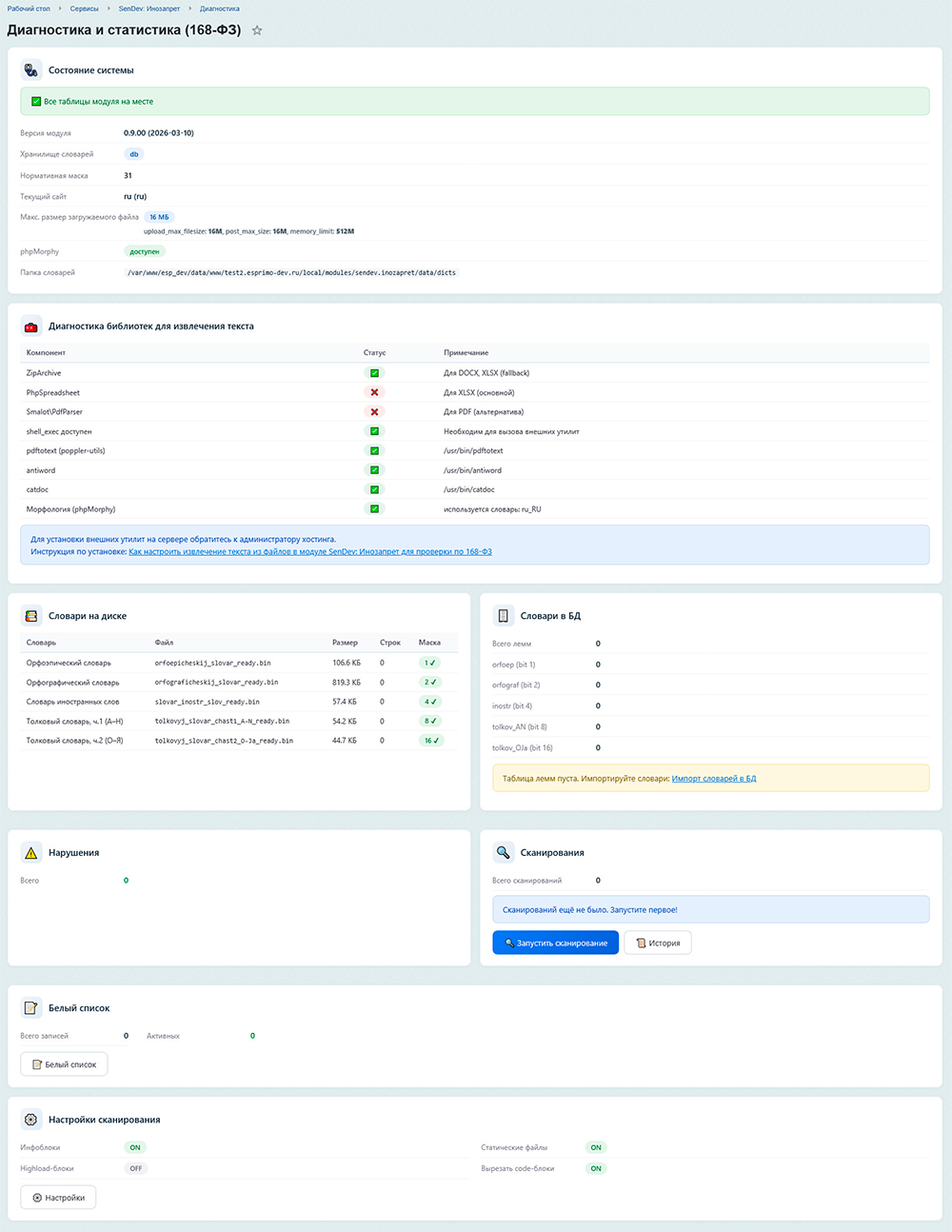Open the scan История button
The width and height of the screenshot is (952, 1232).
click(658, 943)
